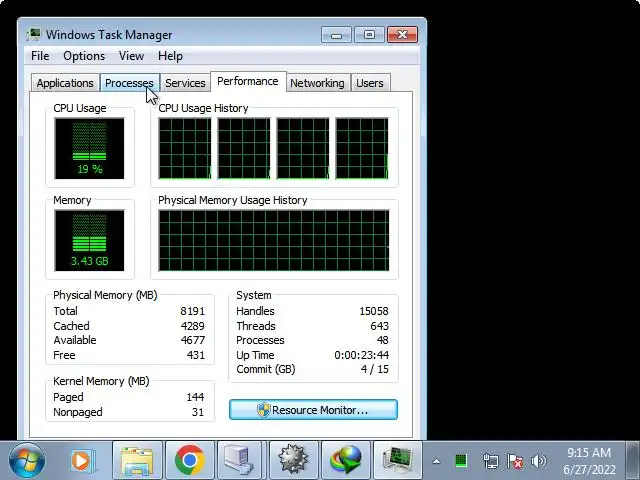Image resolution: width=640 pixels, height=480 pixels.
Task: Switch to the Services tab
Action: pyautogui.click(x=185, y=83)
